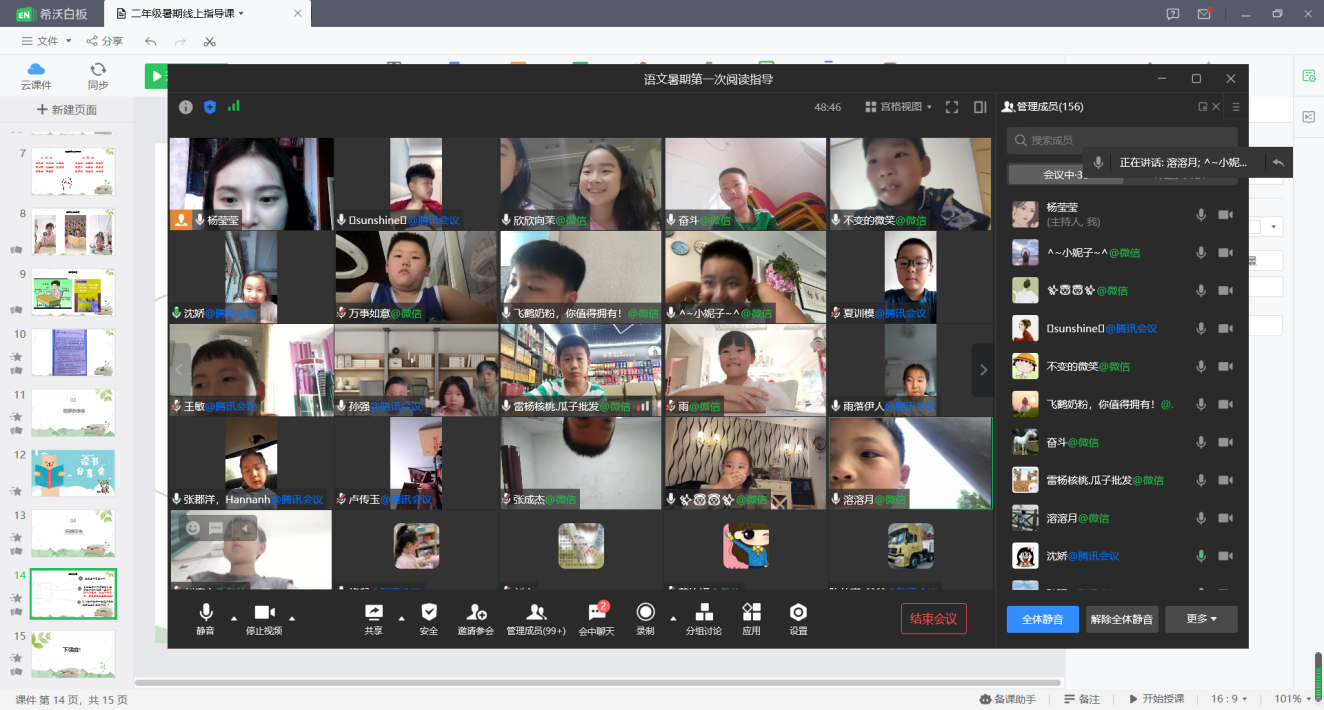This screenshot has width=1324, height=710.
Task: Open the 文件 menu dropdown
Action: pos(47,41)
